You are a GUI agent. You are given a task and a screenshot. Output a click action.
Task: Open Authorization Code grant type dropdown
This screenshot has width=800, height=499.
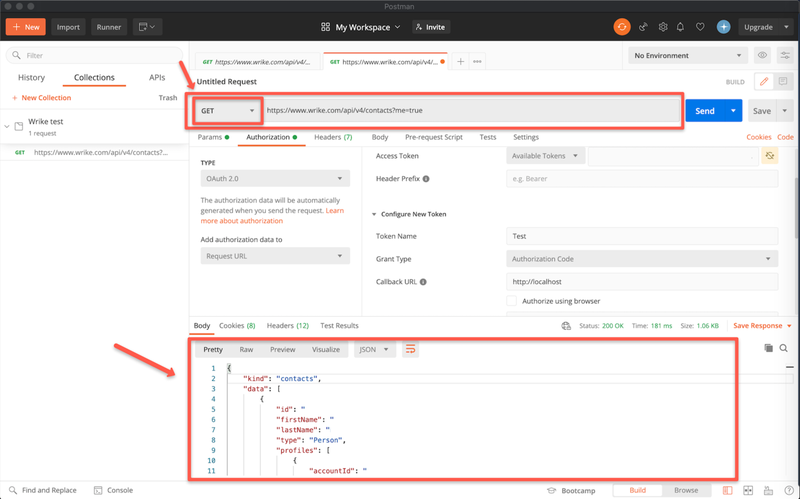coord(642,259)
